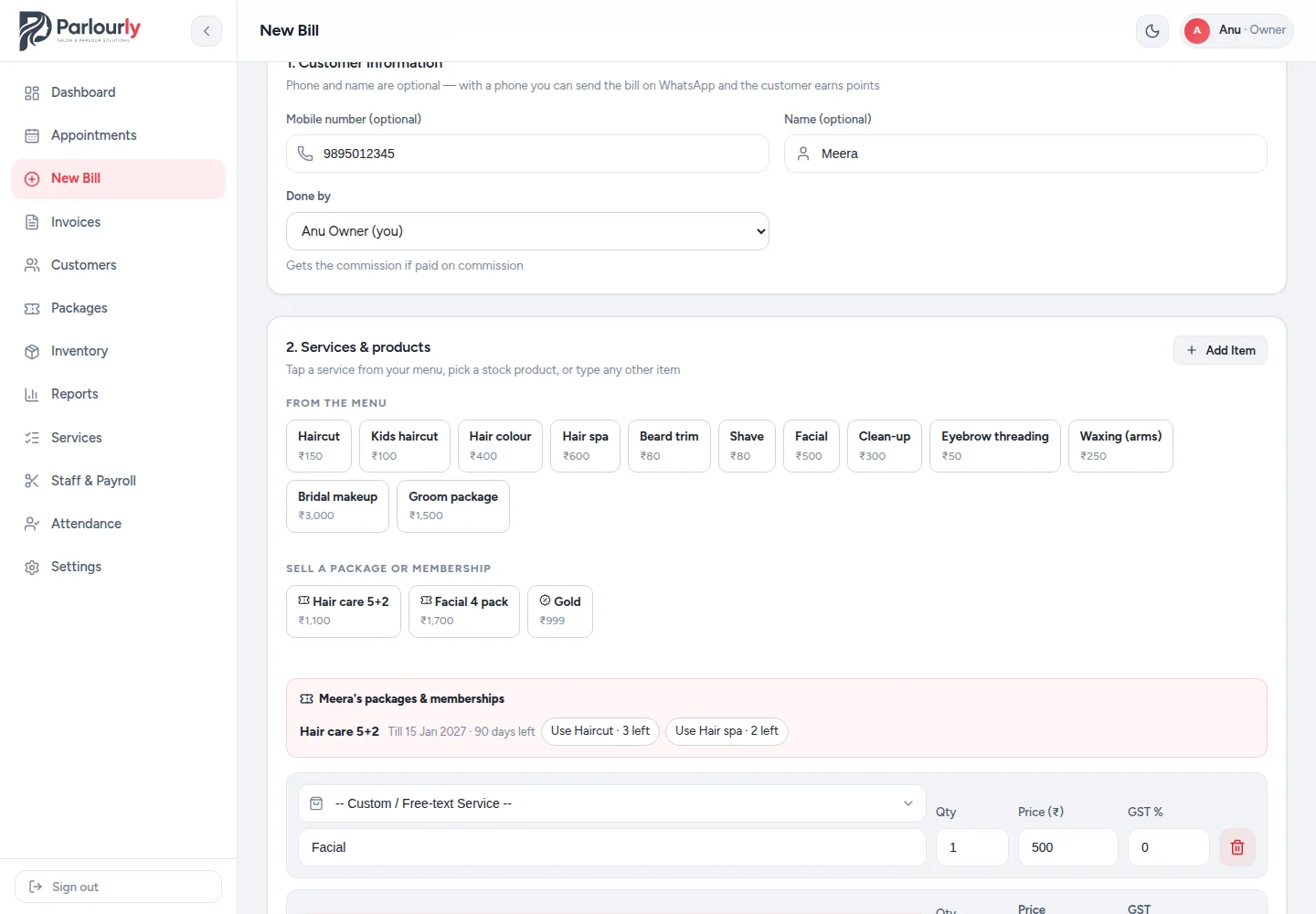Open the Done by staff dropdown

527,231
